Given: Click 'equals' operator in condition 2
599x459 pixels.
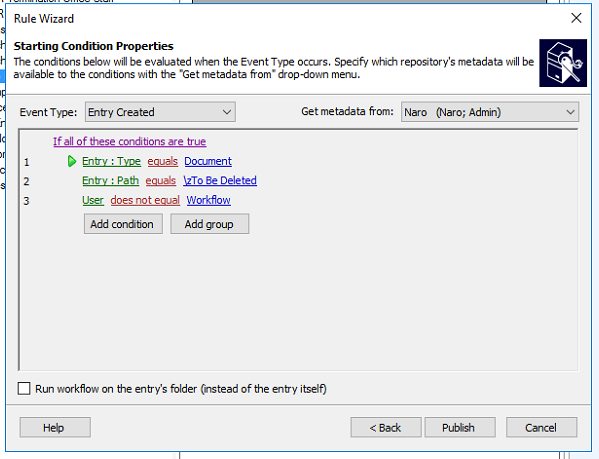Looking at the screenshot, I should (x=161, y=180).
